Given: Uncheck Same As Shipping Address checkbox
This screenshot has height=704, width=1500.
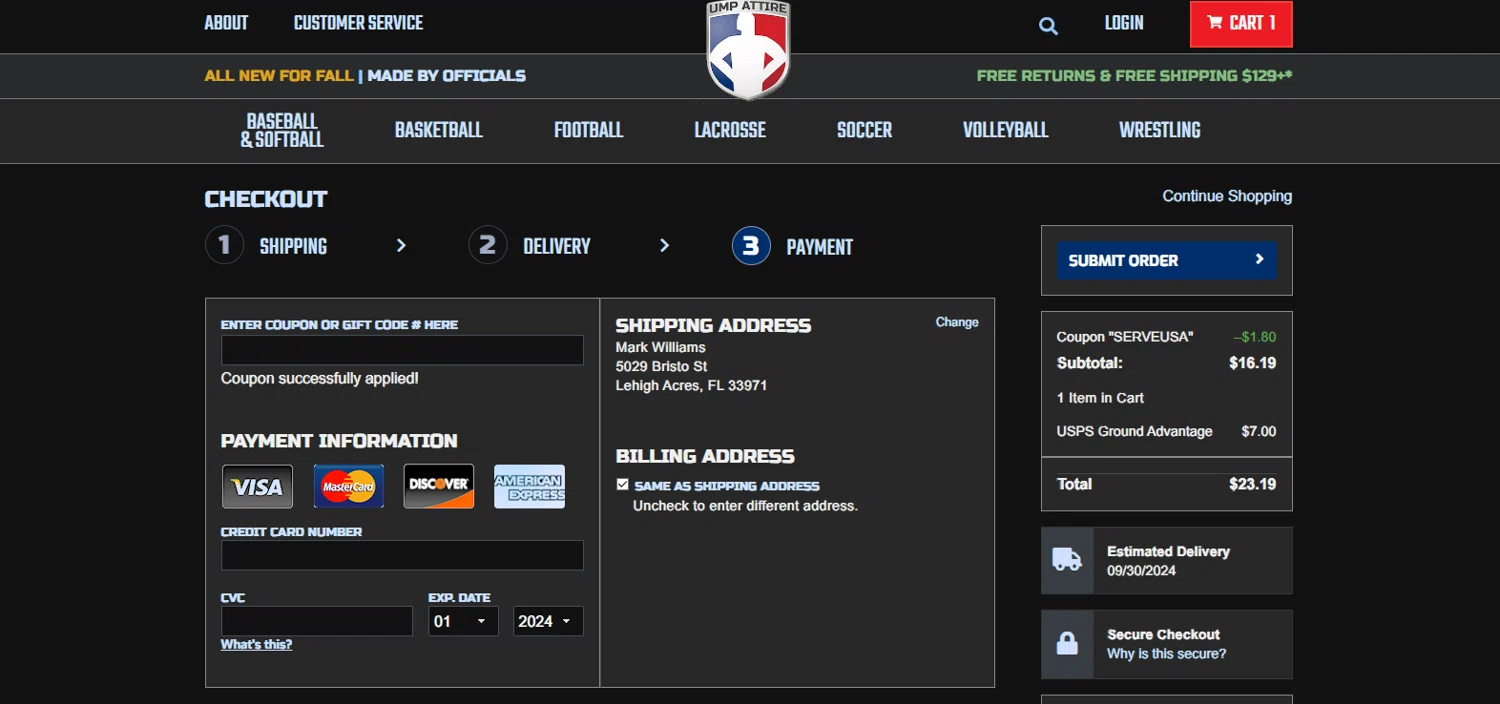Looking at the screenshot, I should [x=623, y=485].
